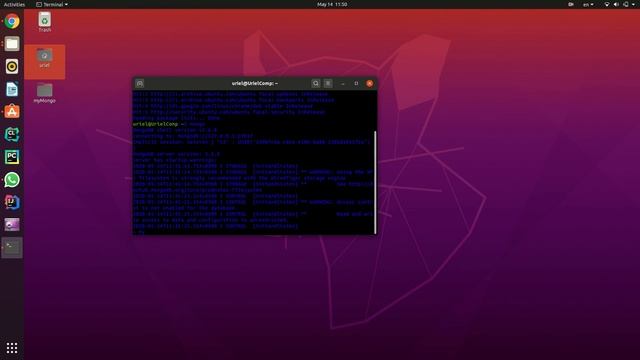This screenshot has width=640, height=360.
Task: Launch IntelliJ IDEA from the dock
Action: coord(12,202)
